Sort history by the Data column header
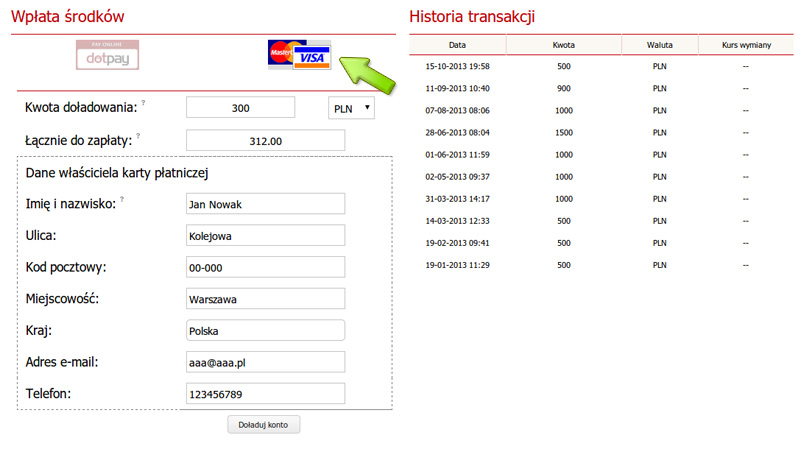This screenshot has width=800, height=449. 457,45
